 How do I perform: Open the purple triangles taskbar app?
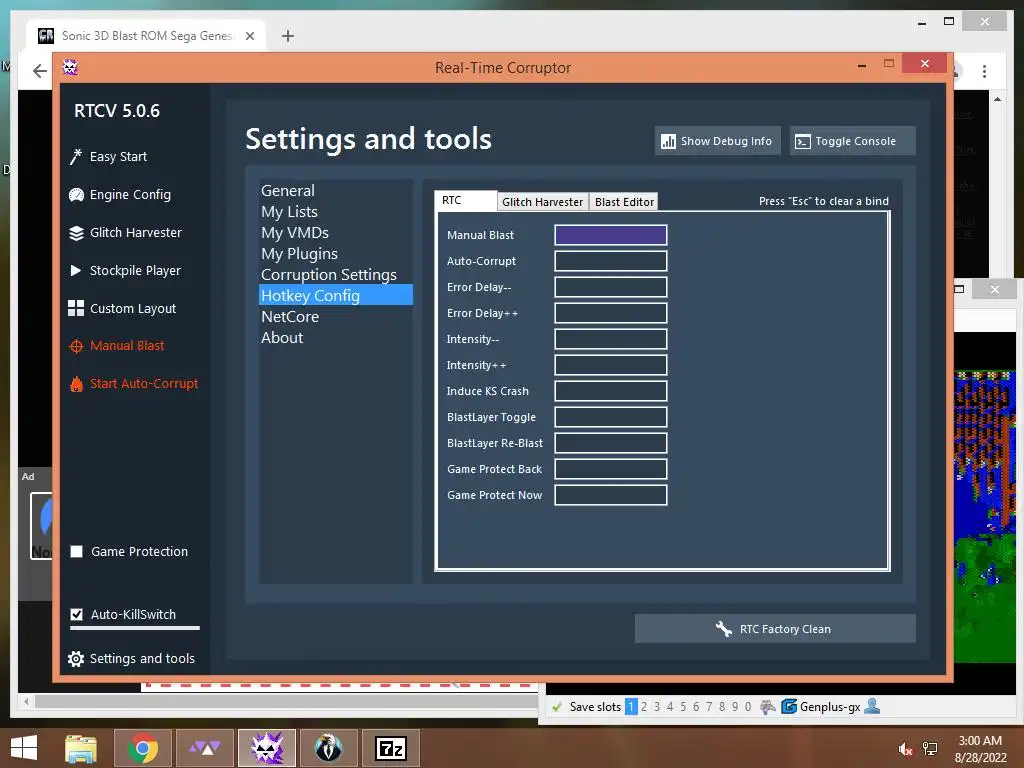pos(204,748)
